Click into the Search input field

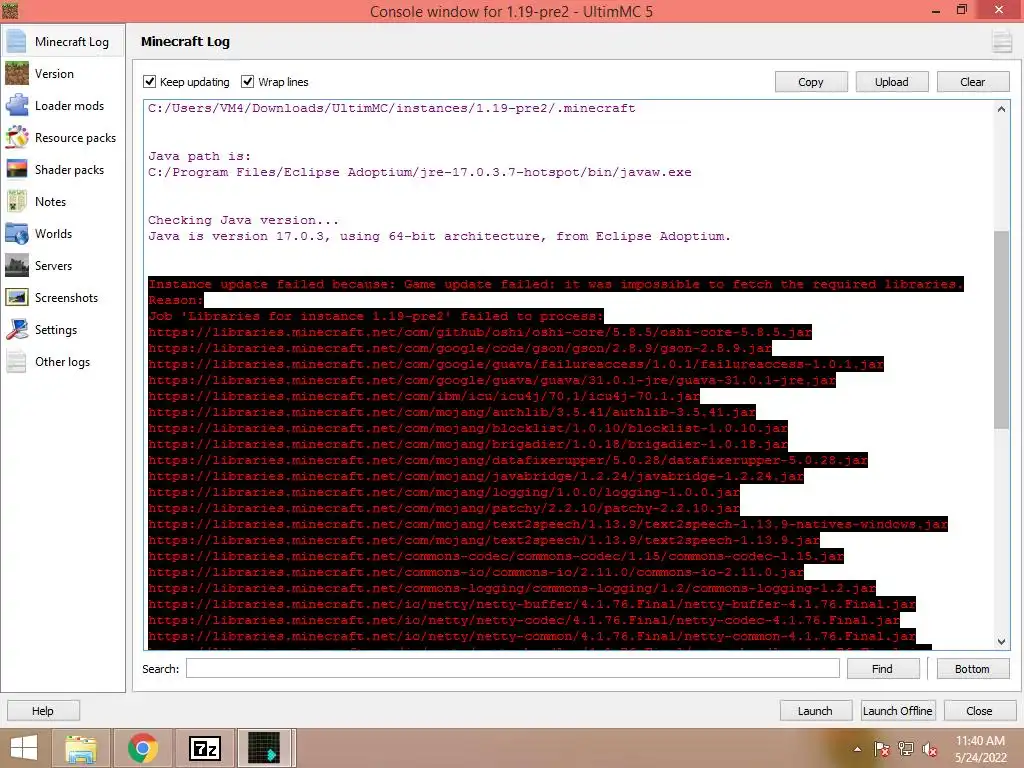[513, 668]
